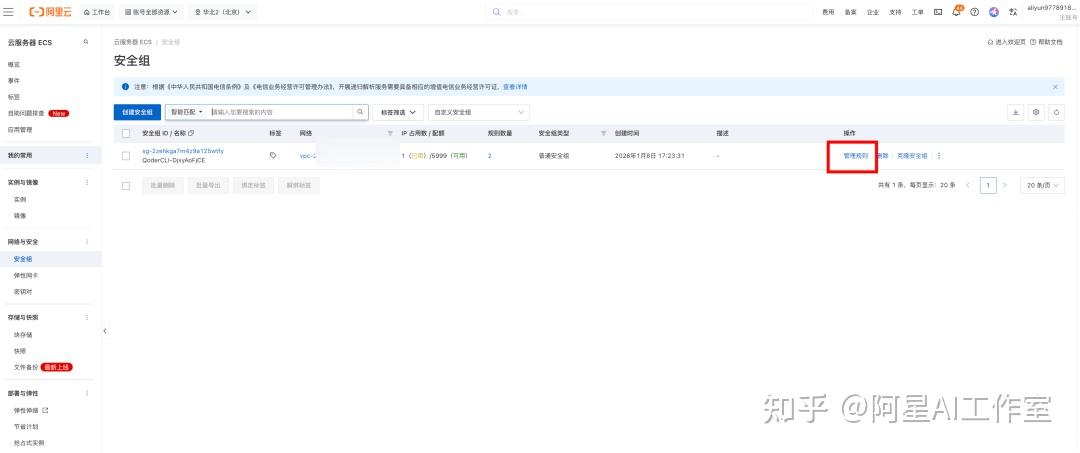This screenshot has width=1080, height=453.
Task: Open the 备案 top menu
Action: pyautogui.click(x=851, y=12)
